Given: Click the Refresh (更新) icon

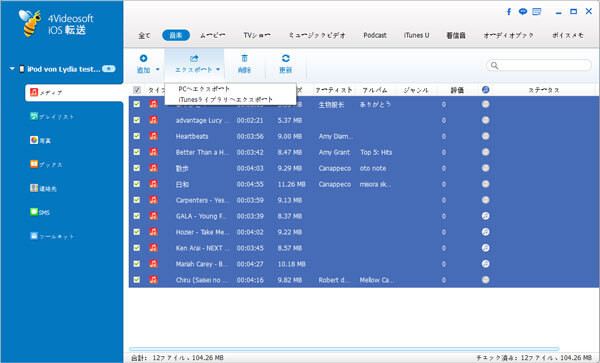Looking at the screenshot, I should (x=285, y=58).
